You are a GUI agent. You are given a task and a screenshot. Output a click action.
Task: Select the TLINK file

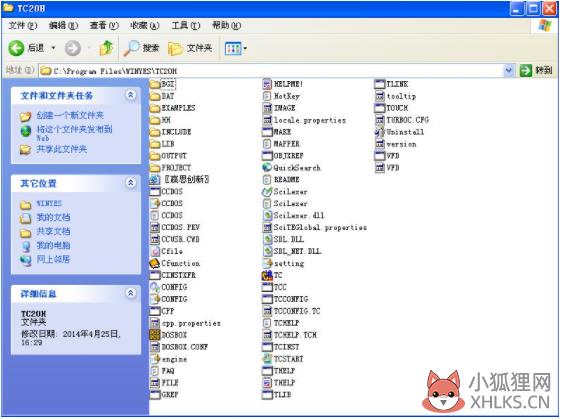point(391,84)
